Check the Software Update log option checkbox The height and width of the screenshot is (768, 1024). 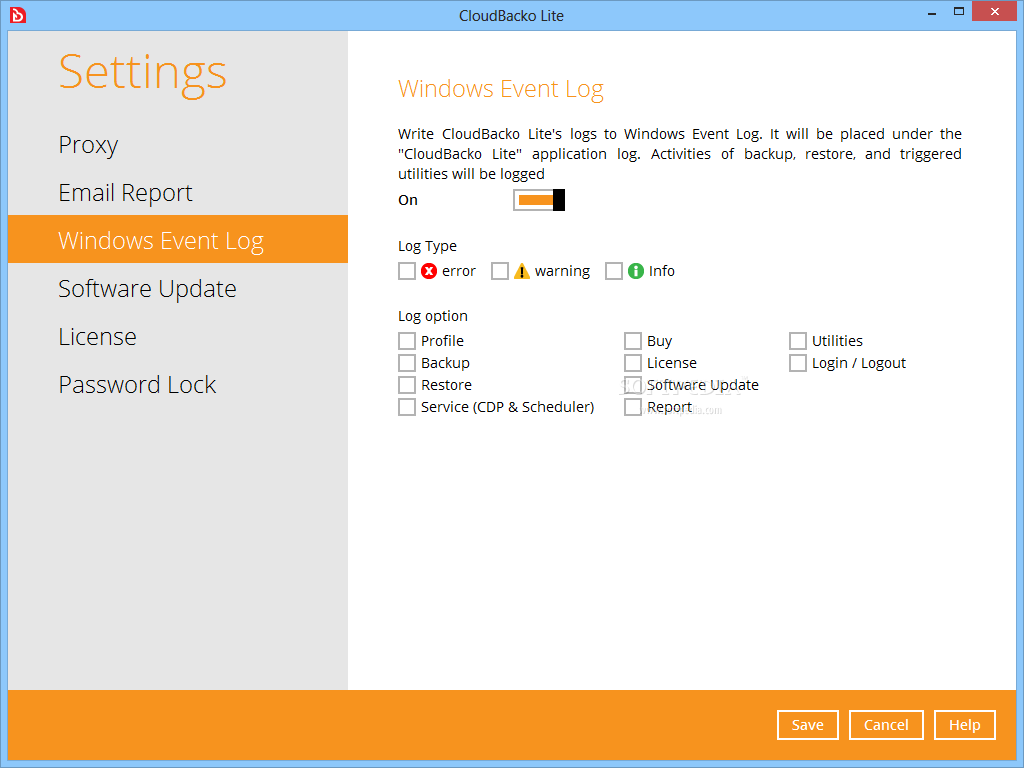pyautogui.click(x=633, y=385)
